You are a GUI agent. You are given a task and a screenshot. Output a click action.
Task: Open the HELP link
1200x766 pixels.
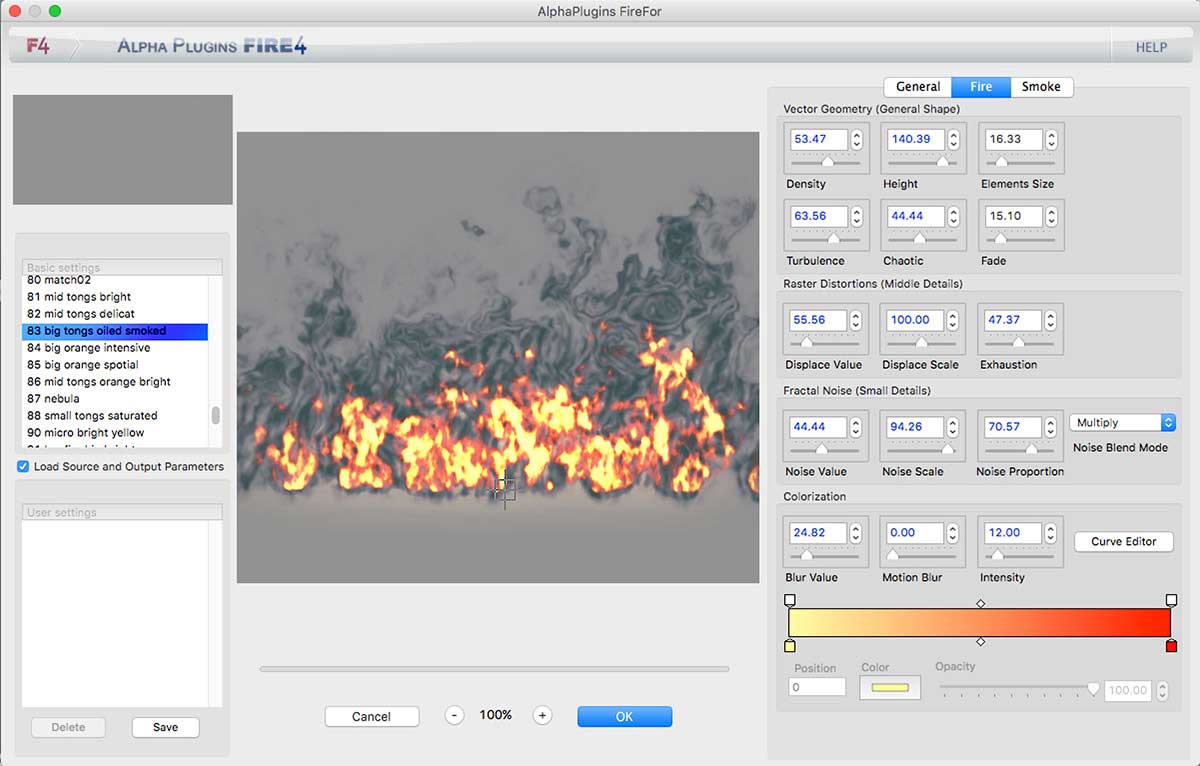click(x=1151, y=47)
